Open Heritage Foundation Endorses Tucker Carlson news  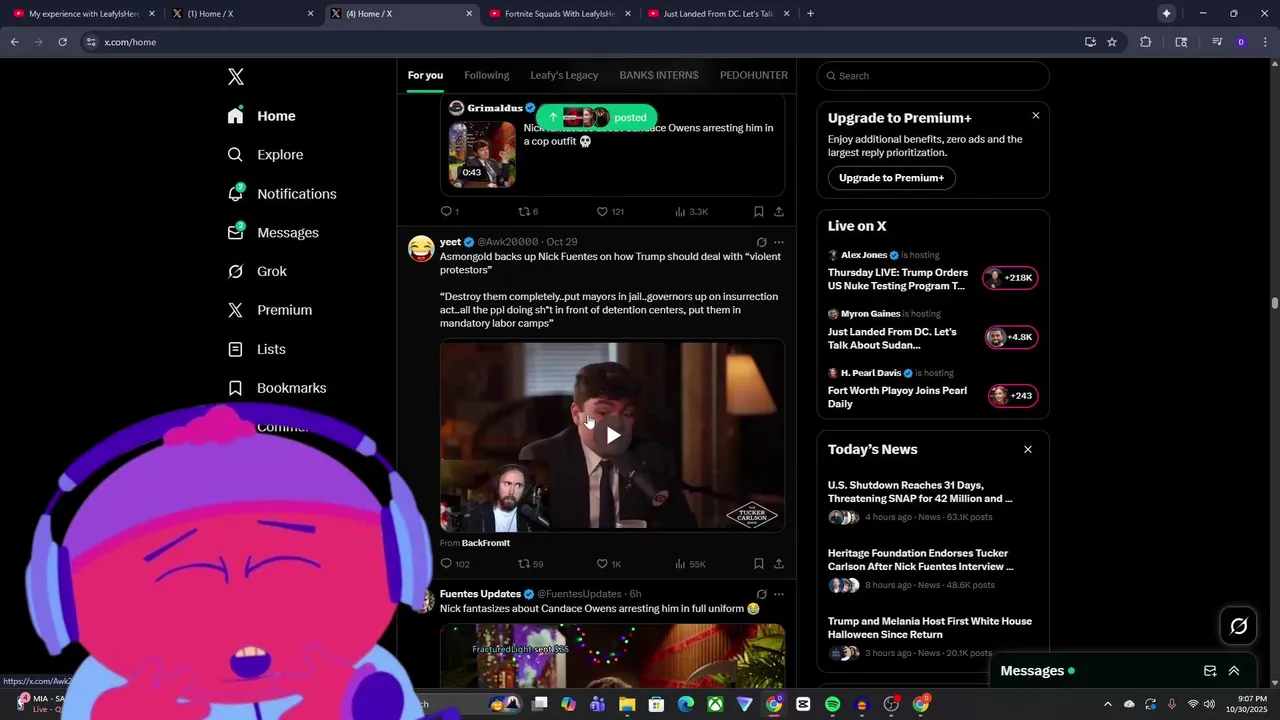921,560
